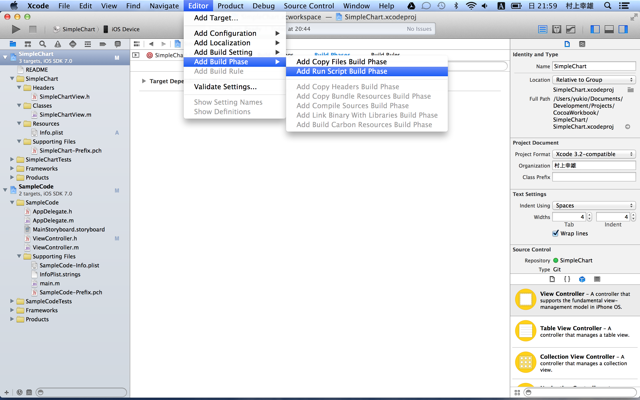Viewport: 640px width, 400px height.
Task: Show the File inspector tab icon
Action: 567,44
